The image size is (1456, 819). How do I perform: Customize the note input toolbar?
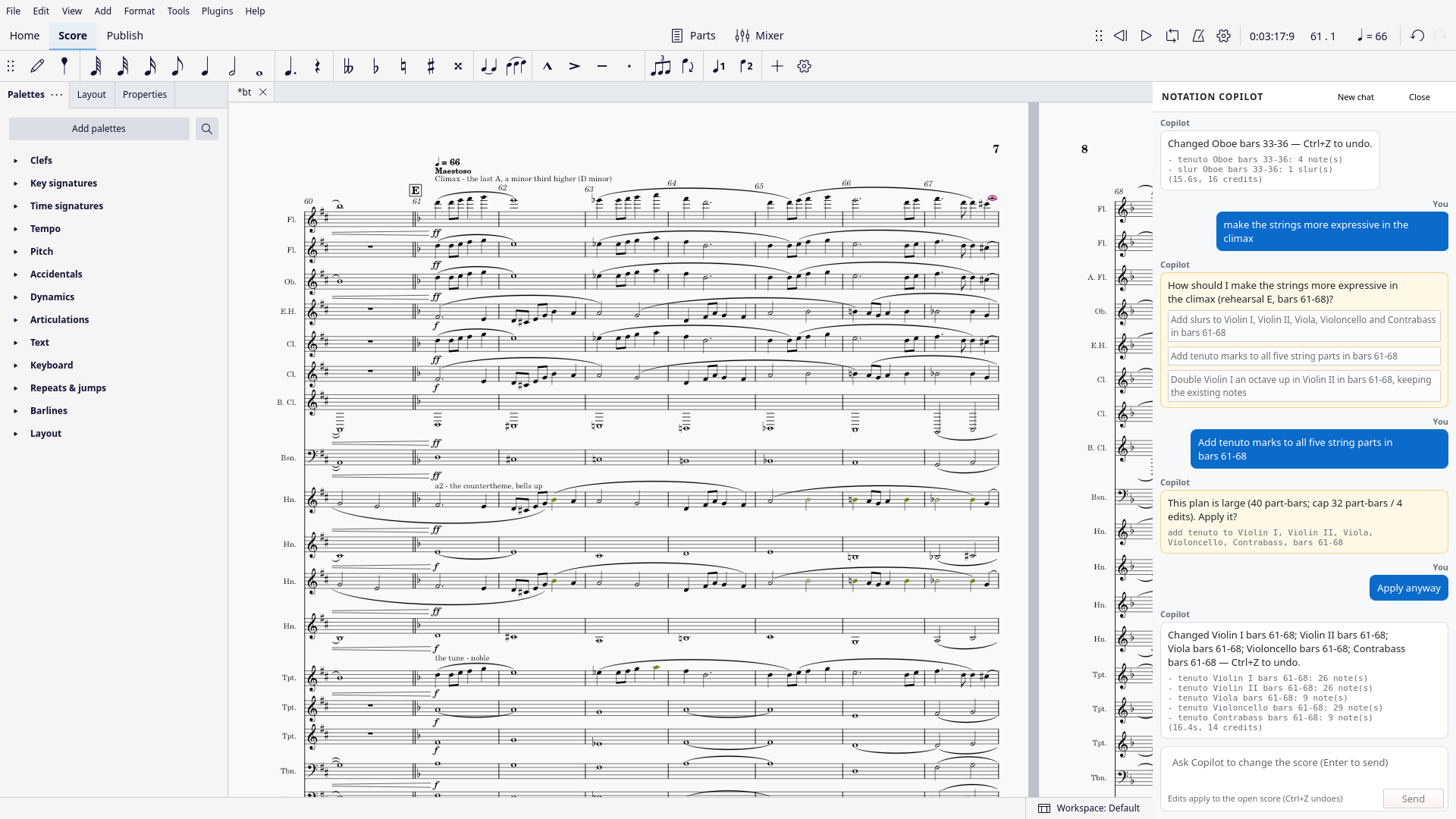tap(805, 67)
